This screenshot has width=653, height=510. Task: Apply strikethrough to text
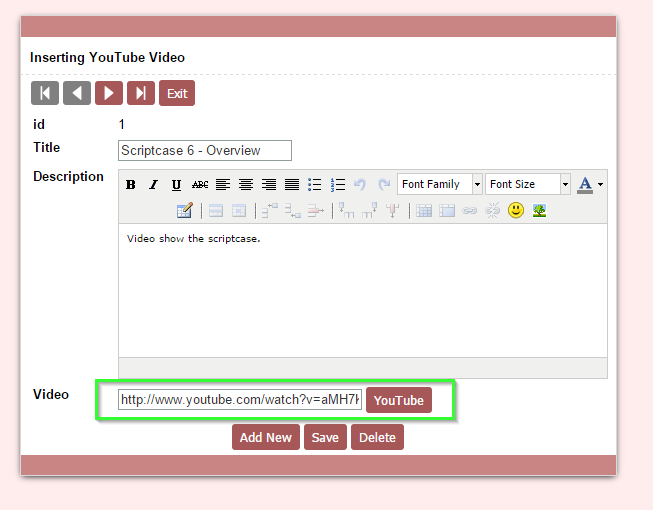point(200,185)
